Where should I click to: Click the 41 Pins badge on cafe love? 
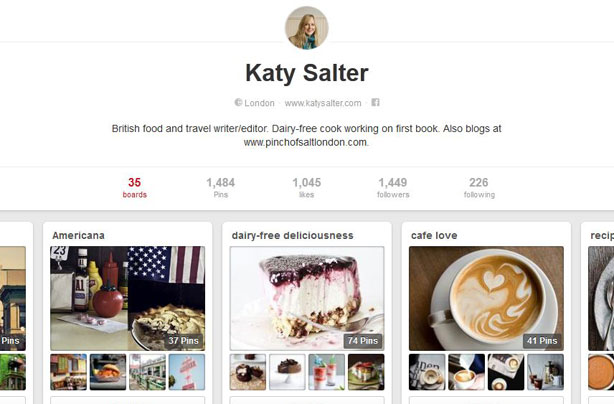point(542,341)
